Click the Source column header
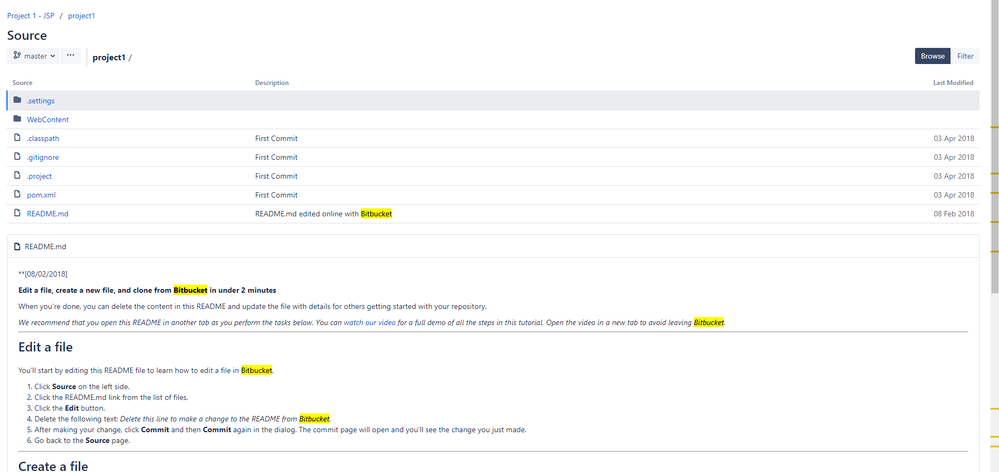 click(x=22, y=83)
